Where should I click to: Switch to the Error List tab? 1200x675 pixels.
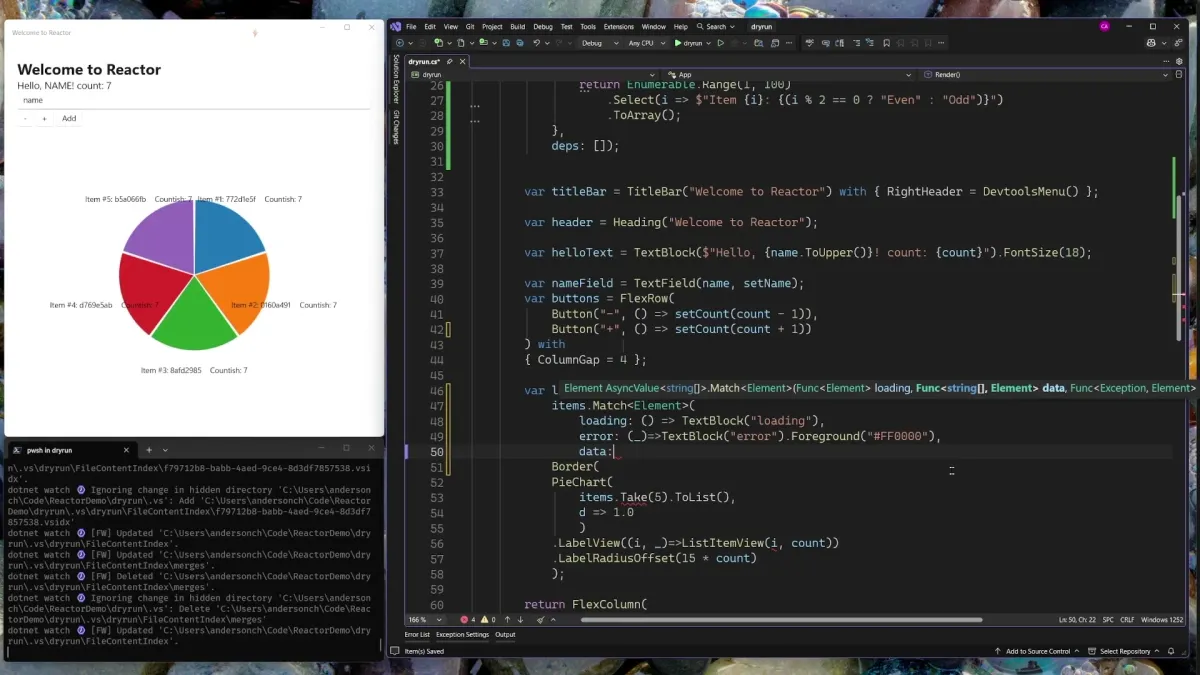(x=417, y=634)
